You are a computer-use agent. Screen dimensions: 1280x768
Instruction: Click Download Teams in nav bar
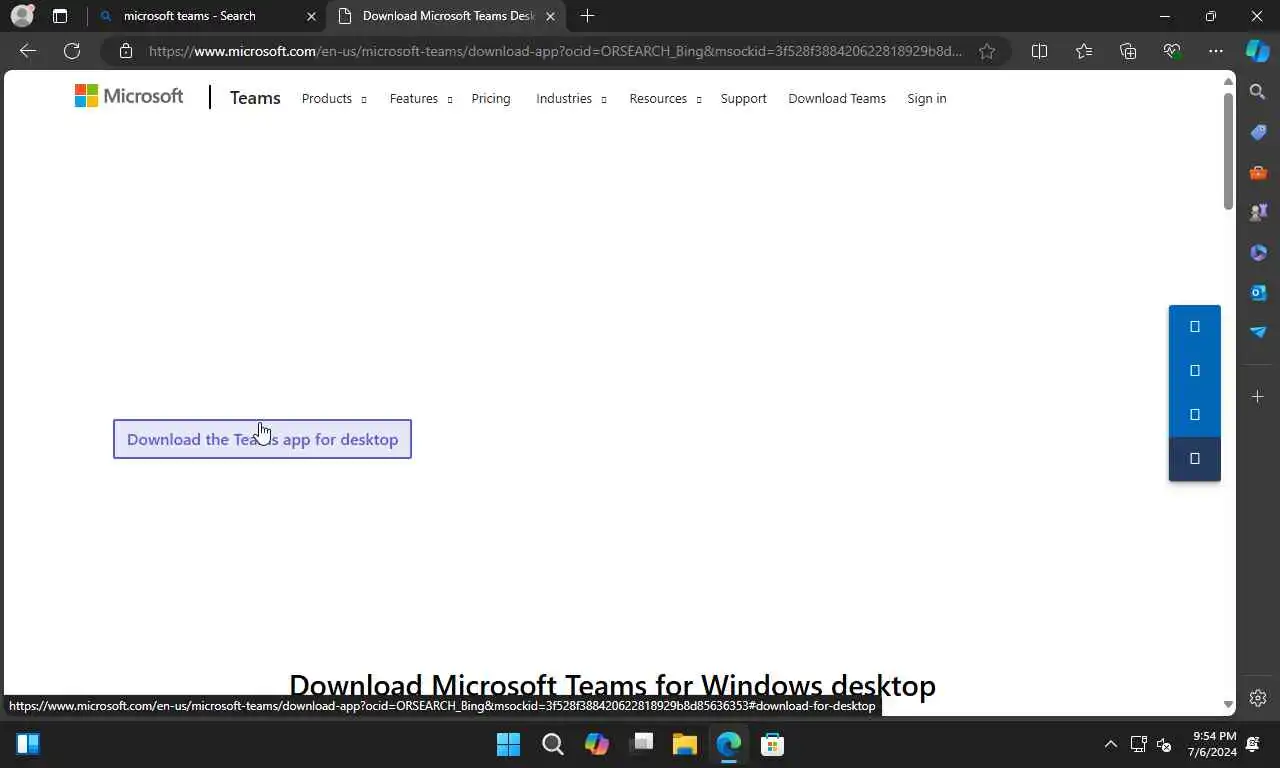[x=837, y=98]
